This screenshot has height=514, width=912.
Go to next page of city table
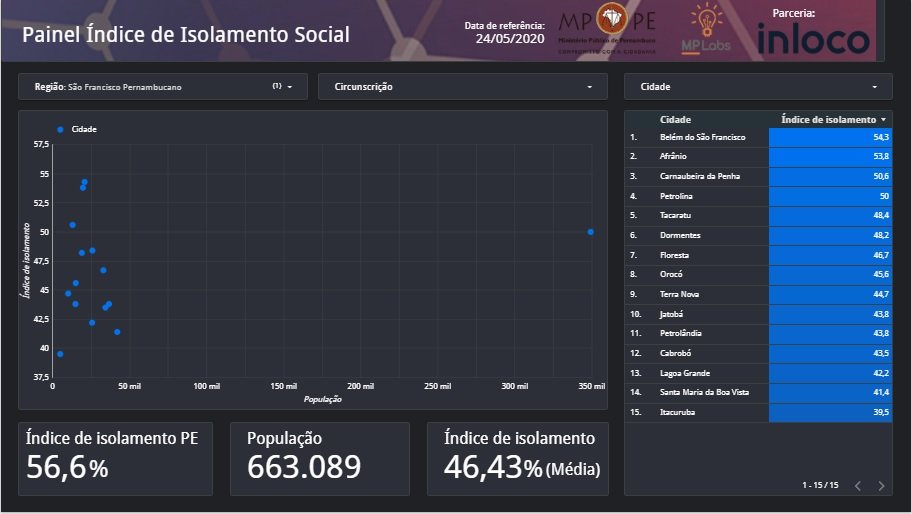click(881, 486)
